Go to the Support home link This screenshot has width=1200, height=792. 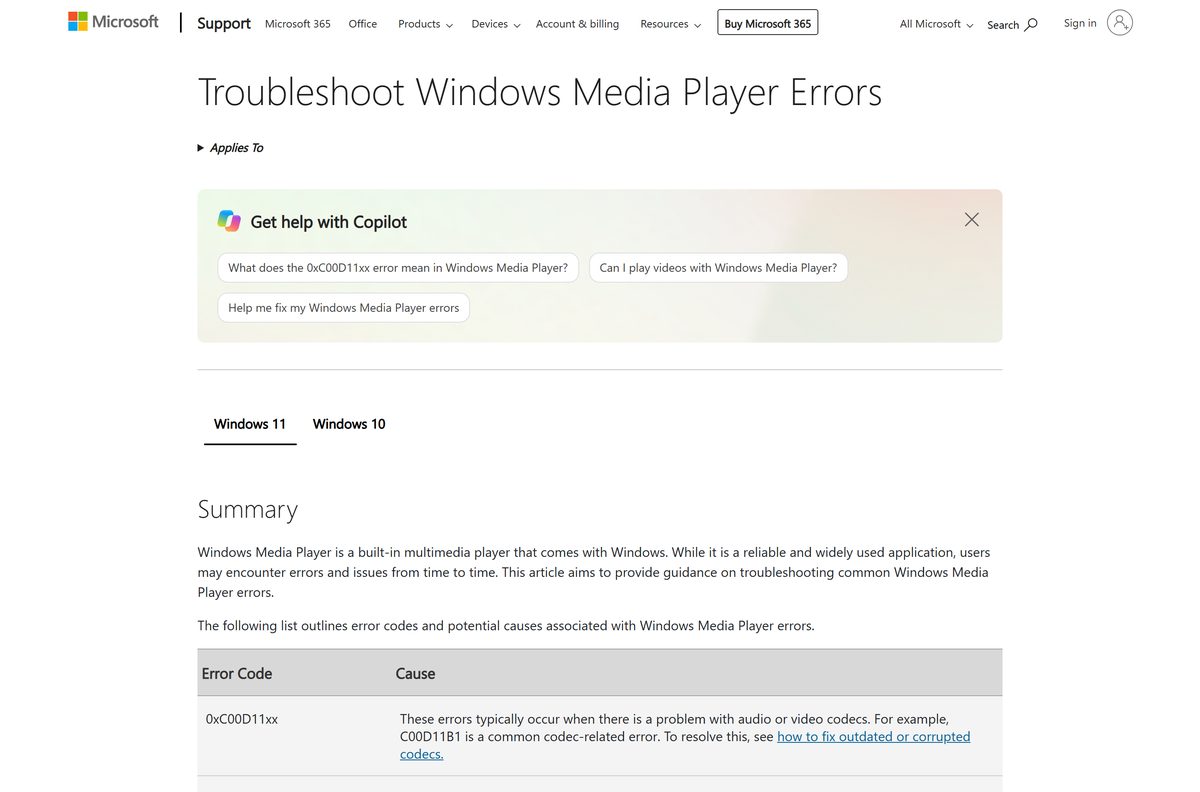224,23
